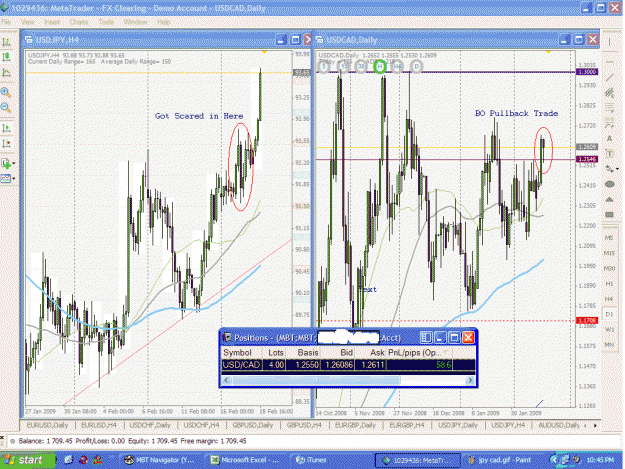The height and width of the screenshot is (469, 625).
Task: Open the Windows start menu
Action: 28,460
